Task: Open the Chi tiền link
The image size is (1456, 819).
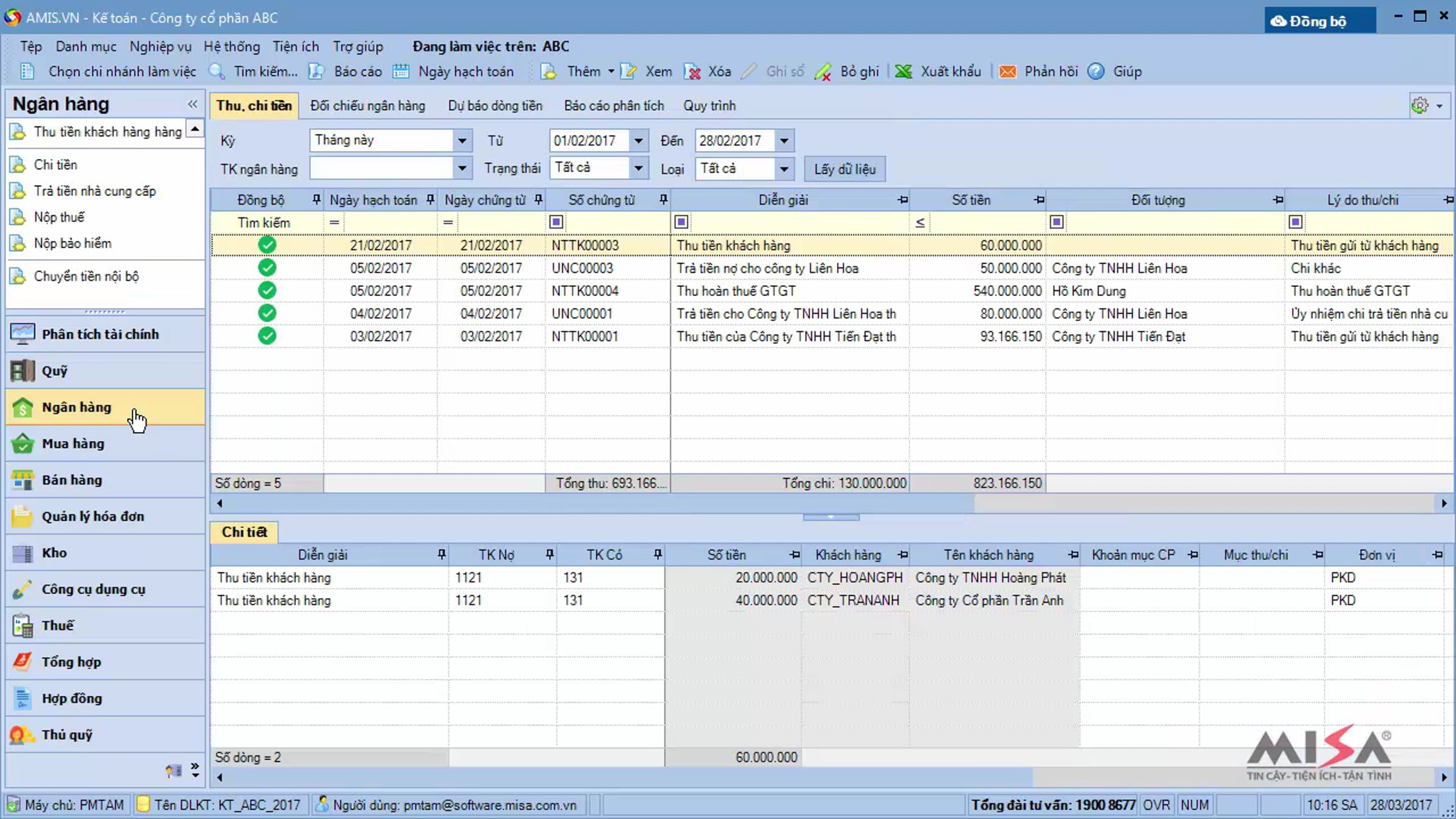Action: [56, 164]
